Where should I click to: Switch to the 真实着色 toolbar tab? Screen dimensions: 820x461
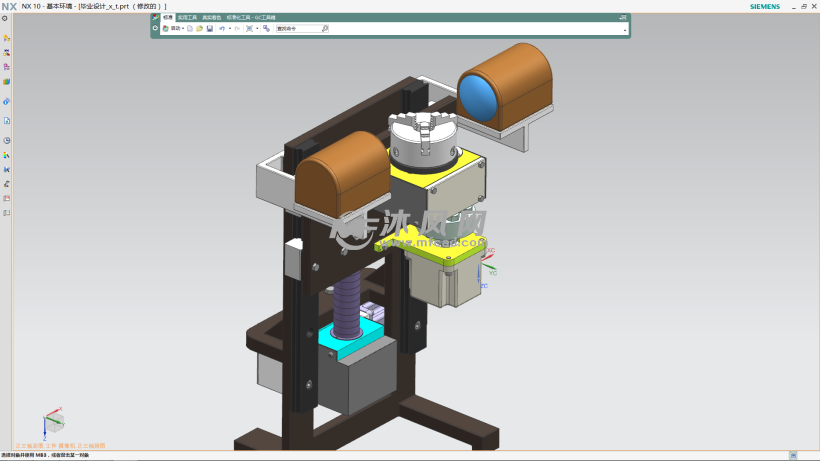point(212,17)
